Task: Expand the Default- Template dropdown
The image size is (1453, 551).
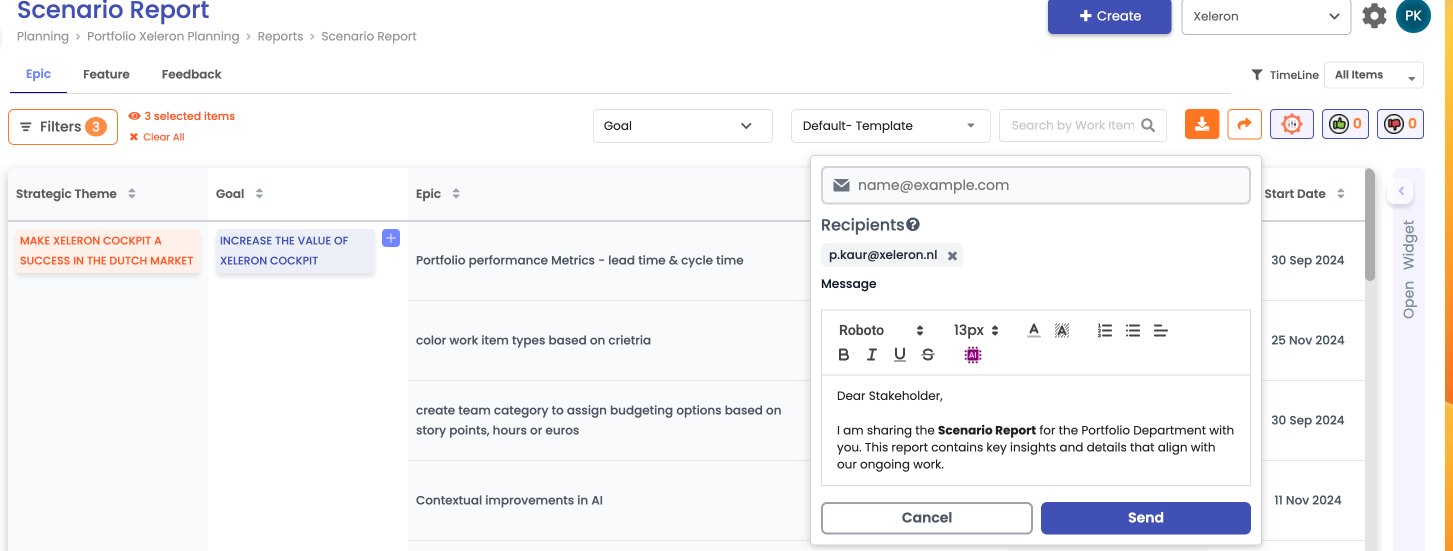Action: point(890,126)
